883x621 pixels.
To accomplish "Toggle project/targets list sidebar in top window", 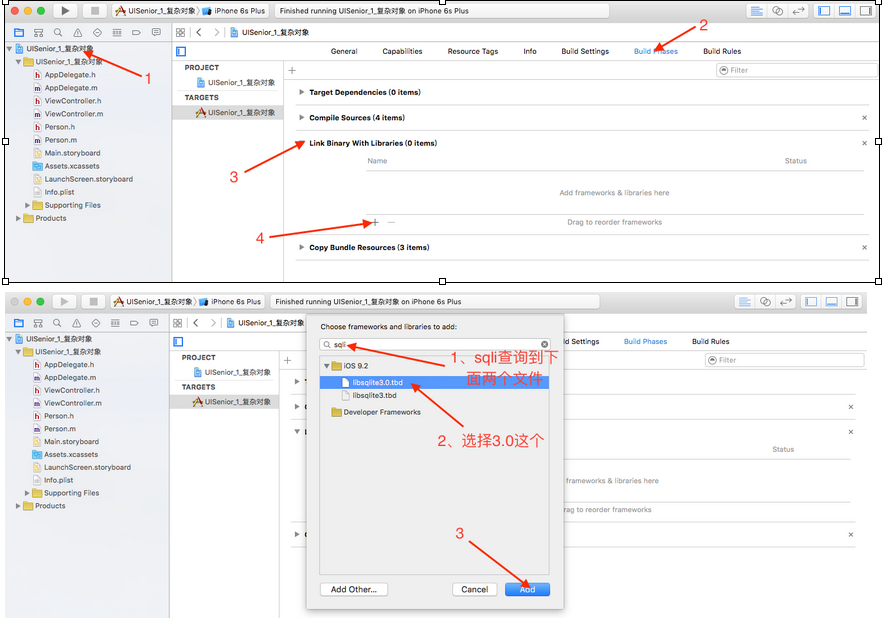I will click(181, 51).
